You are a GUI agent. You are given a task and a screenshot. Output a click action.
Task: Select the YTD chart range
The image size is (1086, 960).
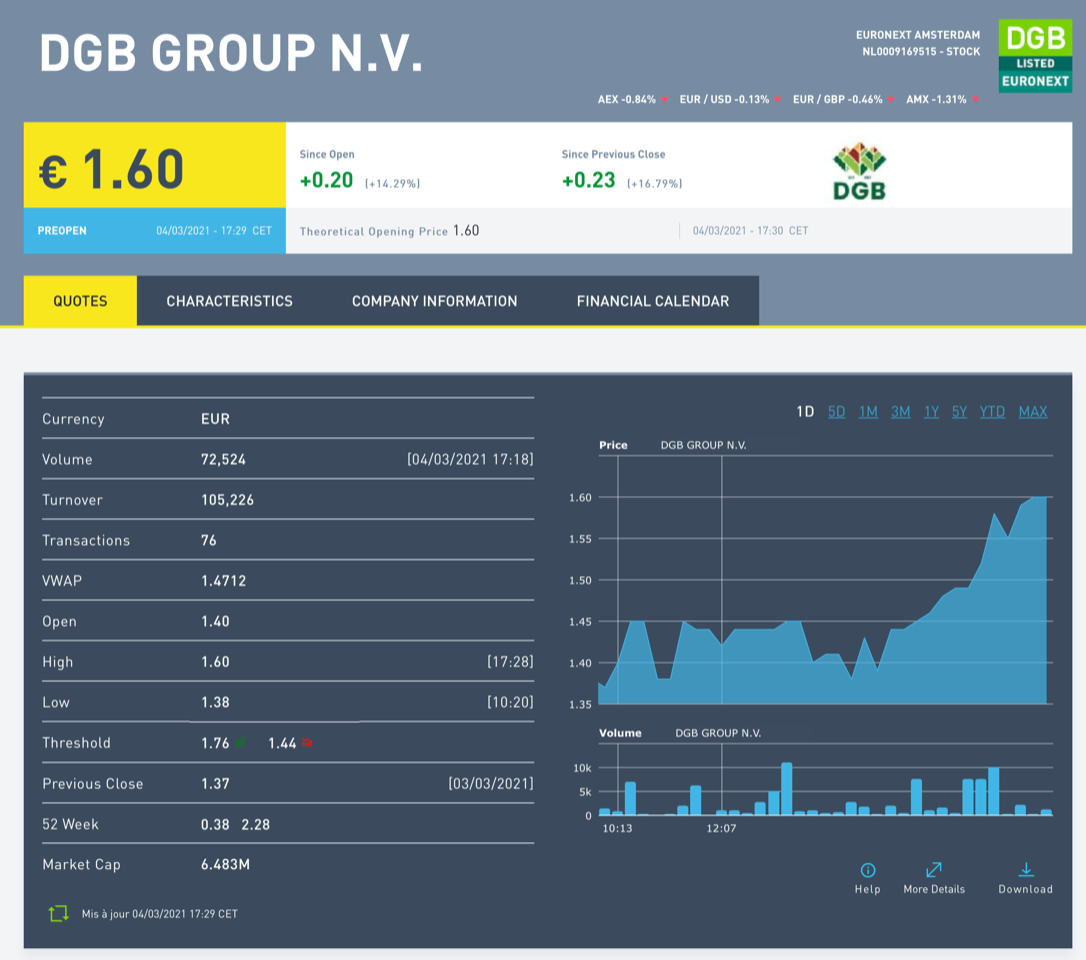pos(992,412)
